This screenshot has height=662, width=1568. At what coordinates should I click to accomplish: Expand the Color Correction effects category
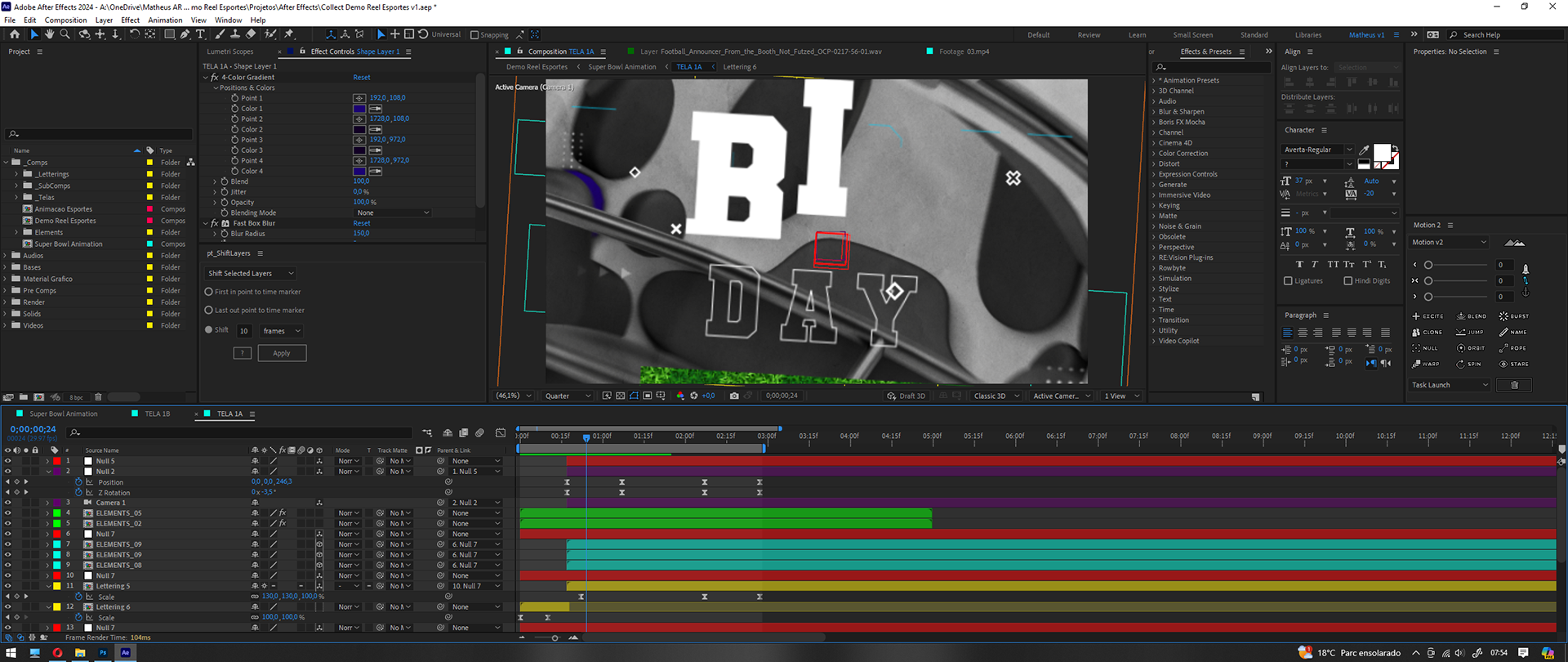pyautogui.click(x=1155, y=154)
